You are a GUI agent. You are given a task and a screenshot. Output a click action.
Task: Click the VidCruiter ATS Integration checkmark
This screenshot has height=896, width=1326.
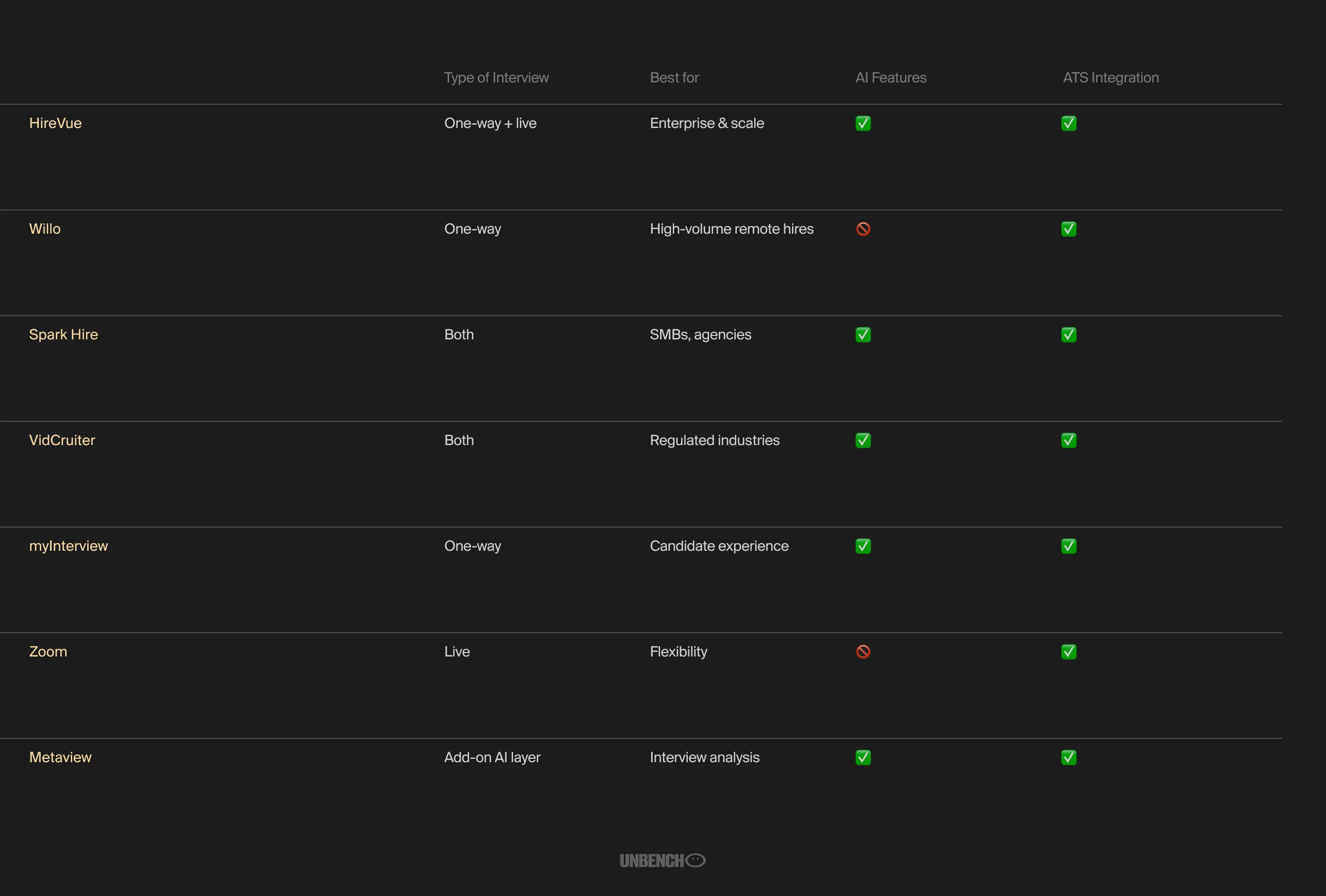1068,440
